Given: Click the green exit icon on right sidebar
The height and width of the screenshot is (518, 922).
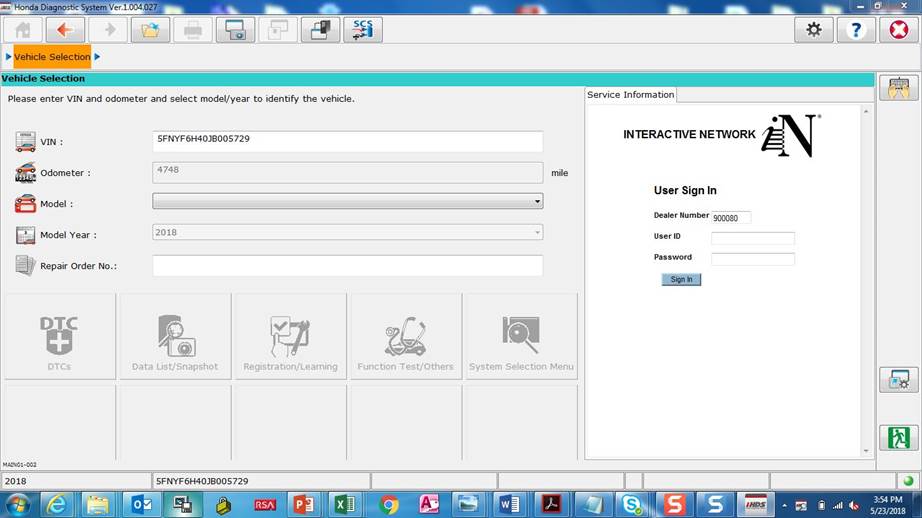Looking at the screenshot, I should [898, 437].
